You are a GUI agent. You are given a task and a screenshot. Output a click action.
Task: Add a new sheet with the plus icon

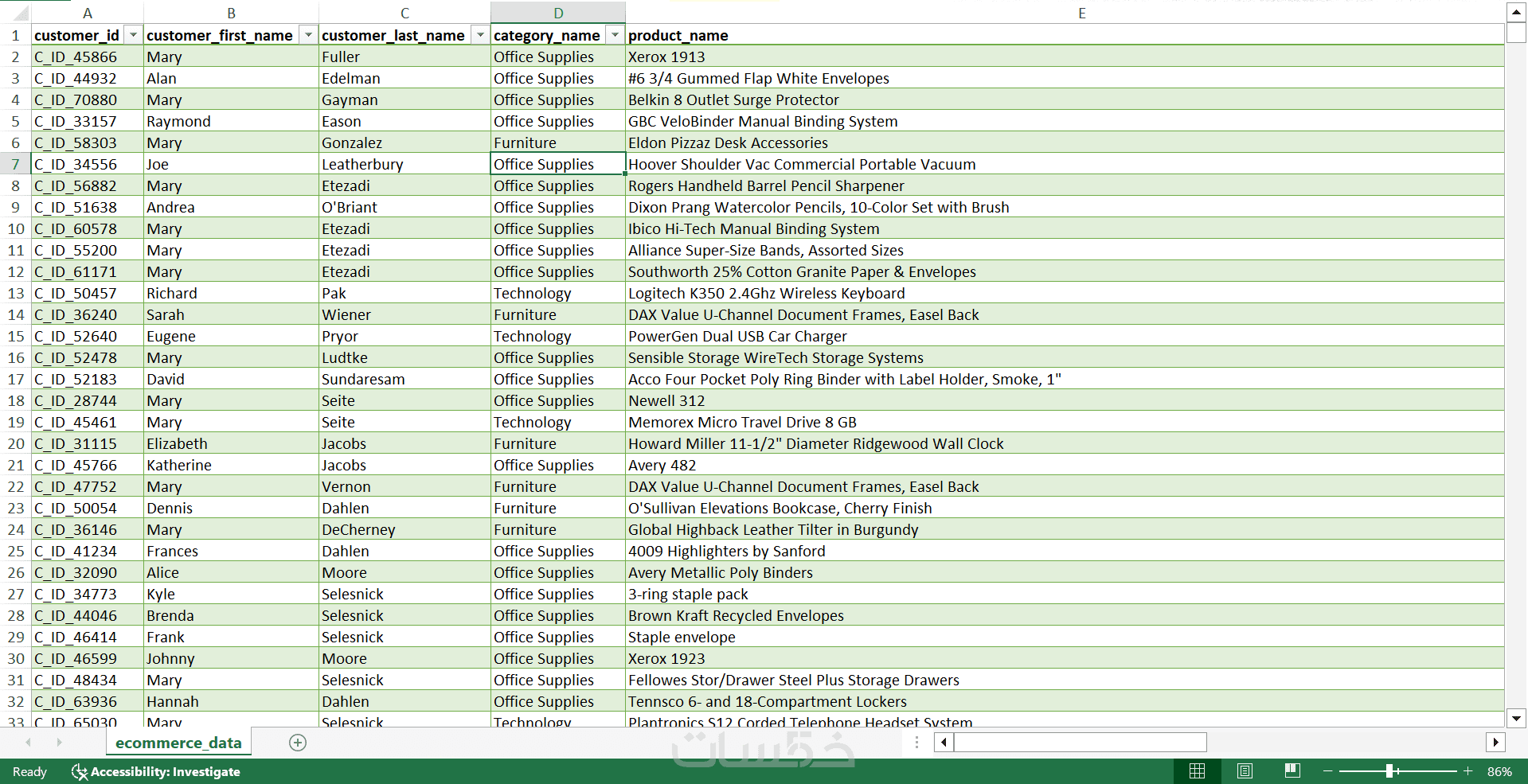(298, 743)
